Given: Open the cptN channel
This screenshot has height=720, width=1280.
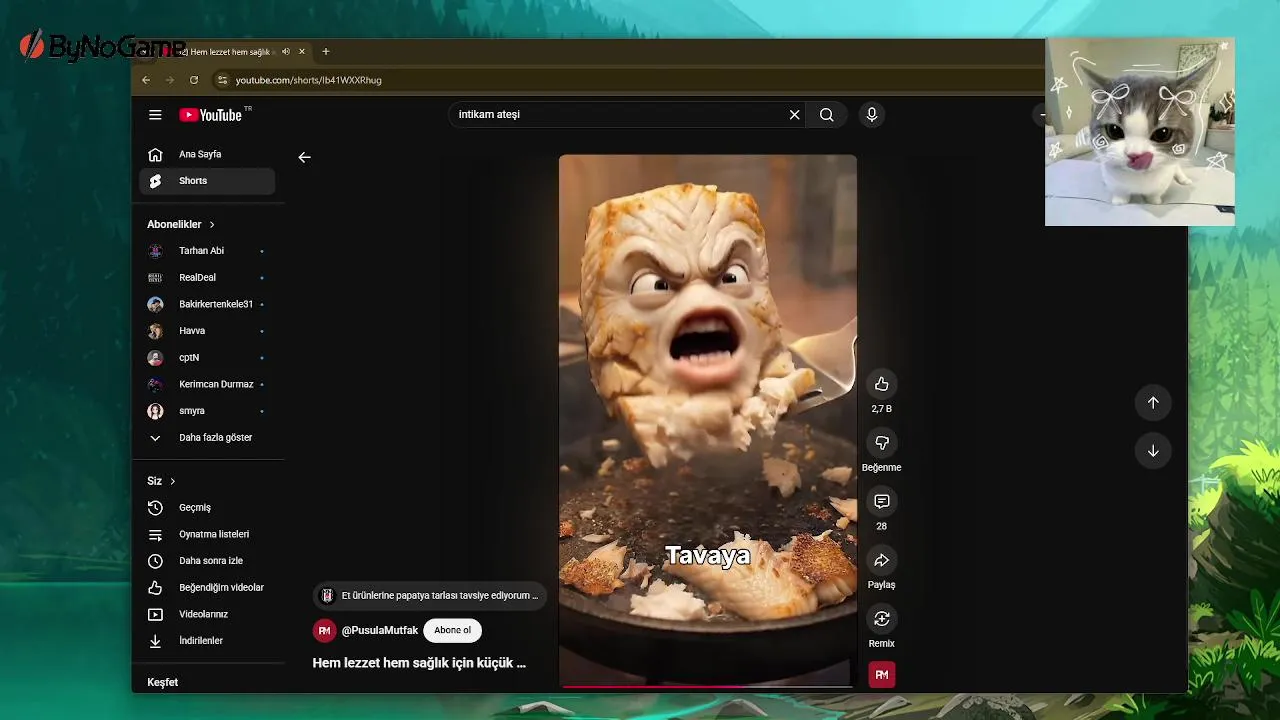Looking at the screenshot, I should tap(207, 357).
